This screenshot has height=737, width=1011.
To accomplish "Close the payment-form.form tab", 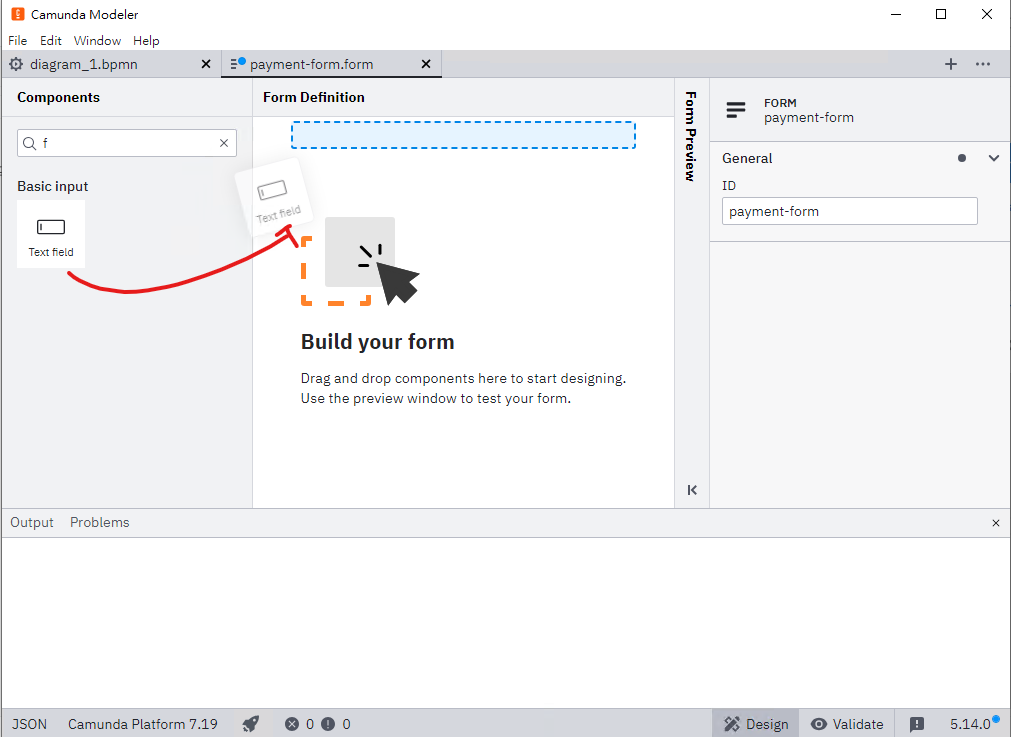I will coord(426,64).
